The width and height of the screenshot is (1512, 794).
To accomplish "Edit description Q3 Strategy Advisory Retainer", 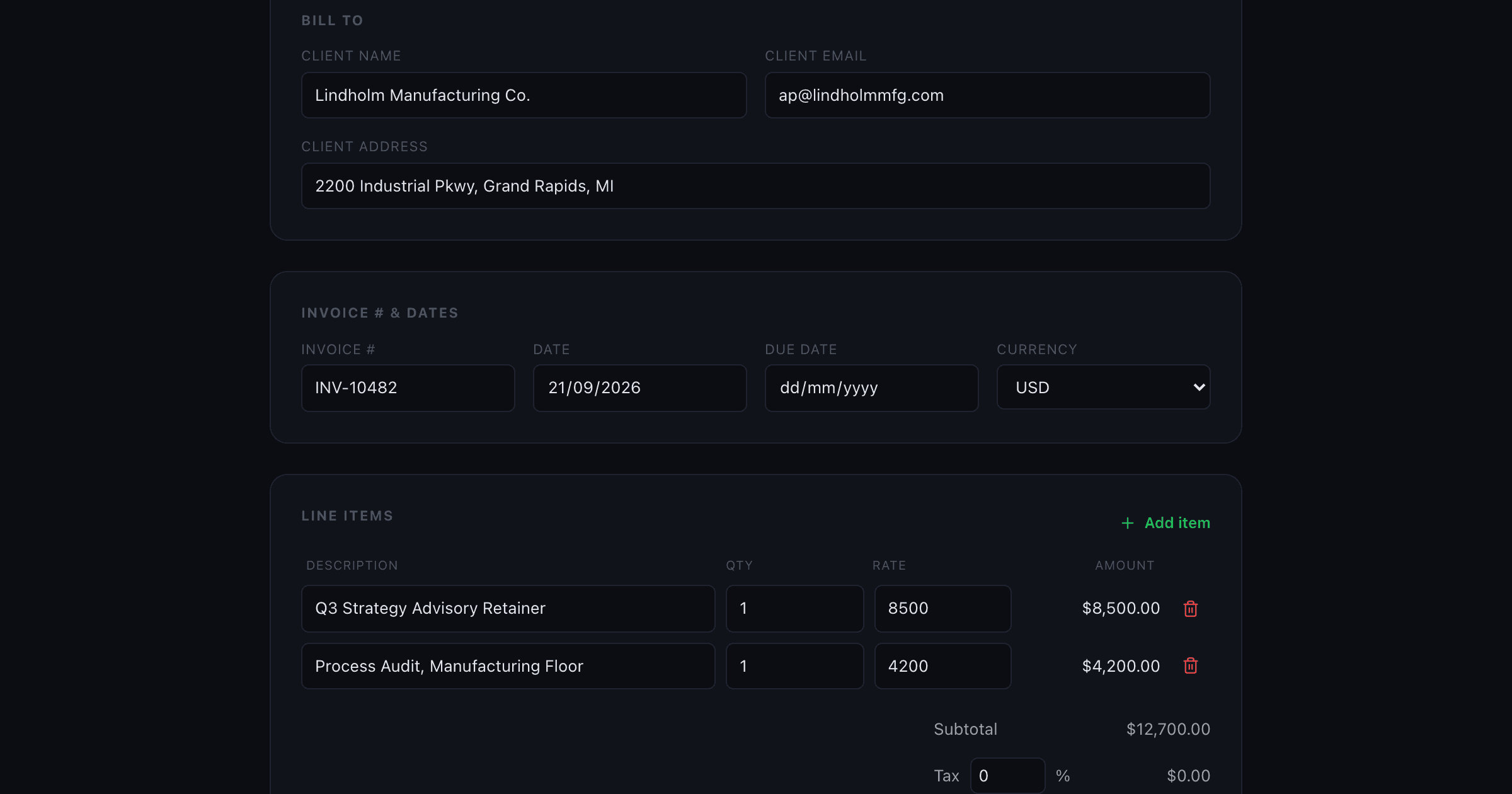I will (x=508, y=609).
